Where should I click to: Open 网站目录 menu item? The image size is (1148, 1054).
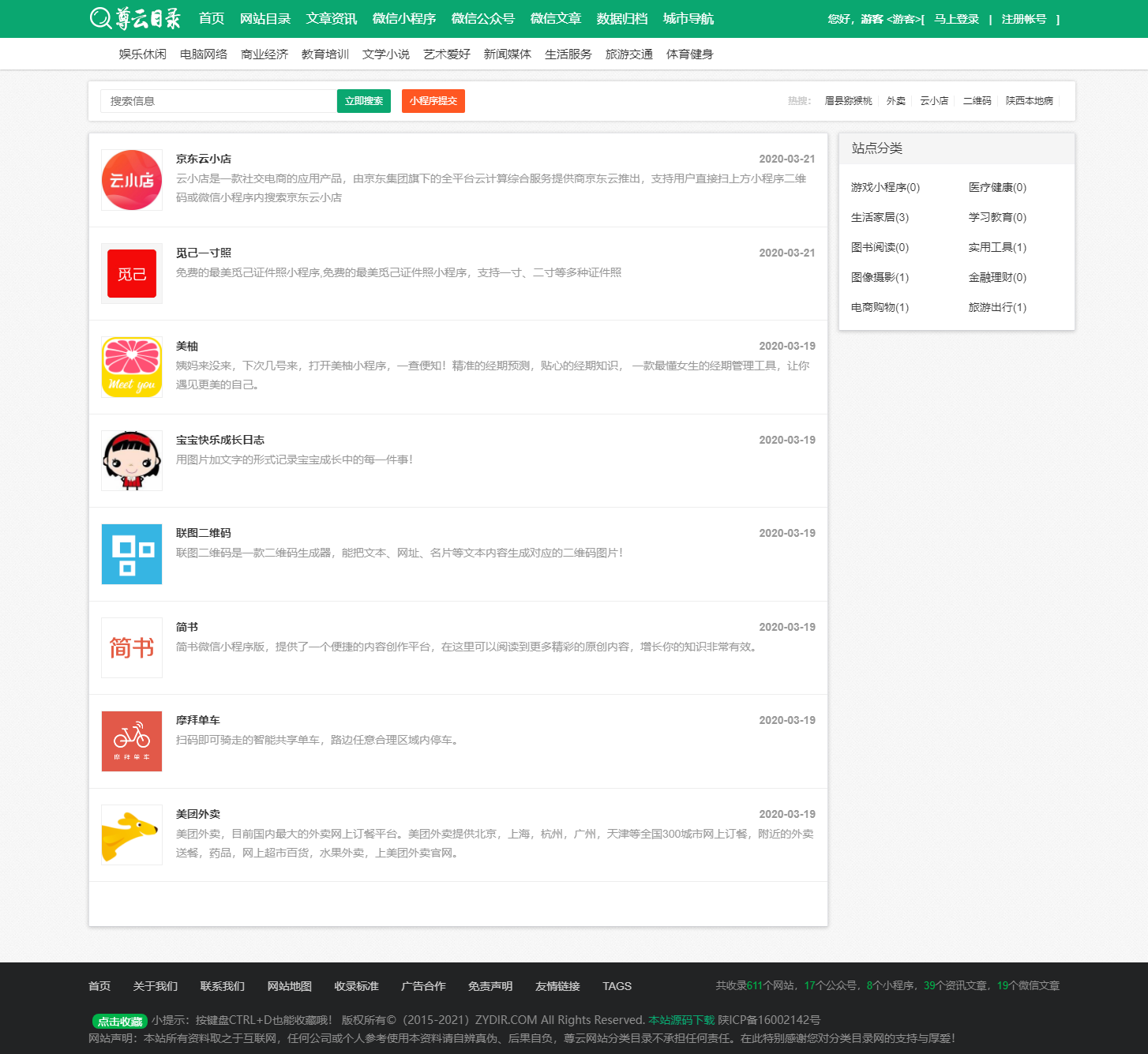[265, 18]
